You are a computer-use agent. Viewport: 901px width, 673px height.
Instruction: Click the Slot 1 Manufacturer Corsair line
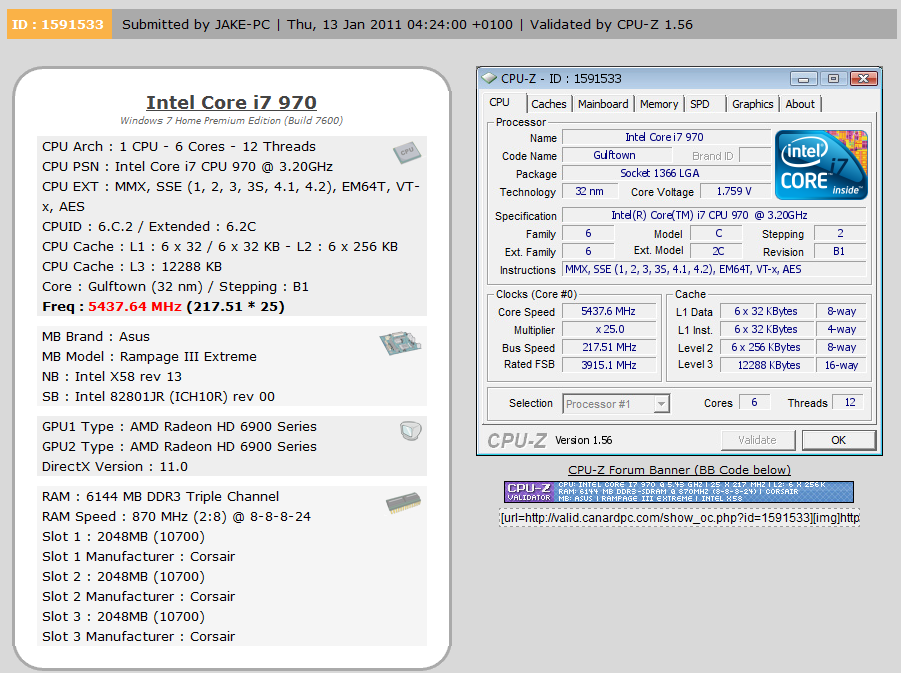point(138,557)
